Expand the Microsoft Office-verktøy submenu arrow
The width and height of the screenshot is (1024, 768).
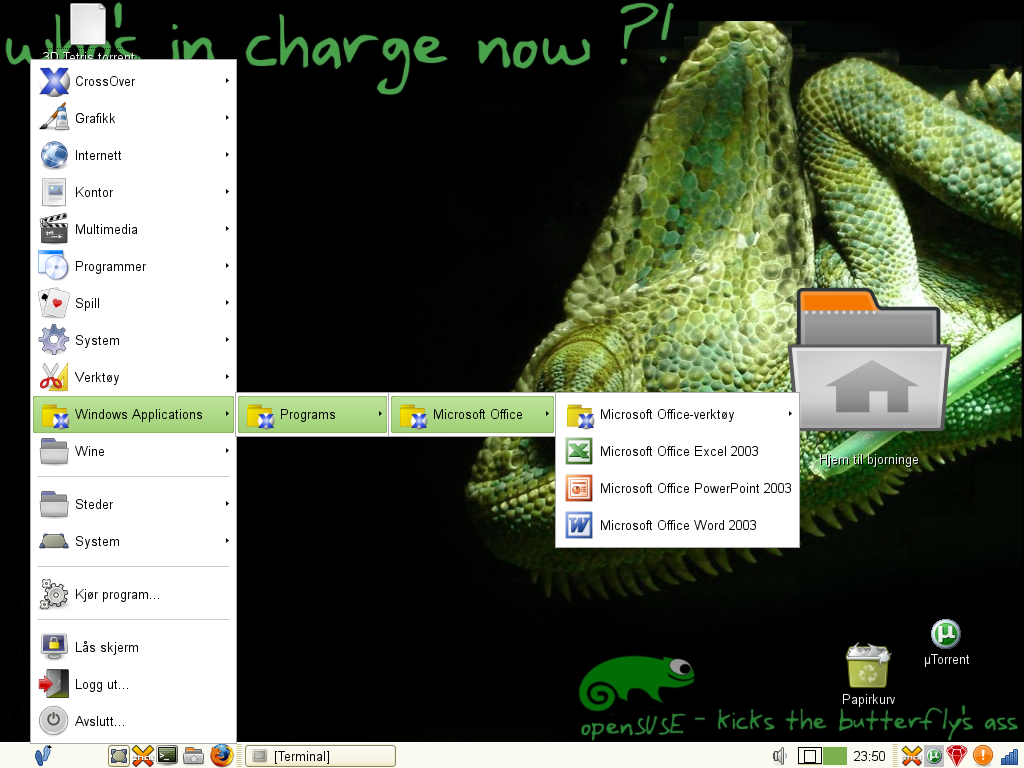coord(790,414)
